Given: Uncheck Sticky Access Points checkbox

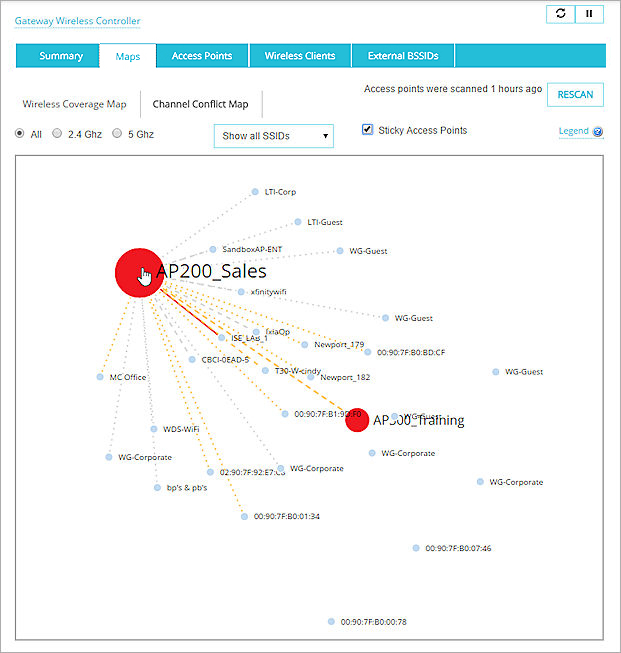Looking at the screenshot, I should 368,130.
